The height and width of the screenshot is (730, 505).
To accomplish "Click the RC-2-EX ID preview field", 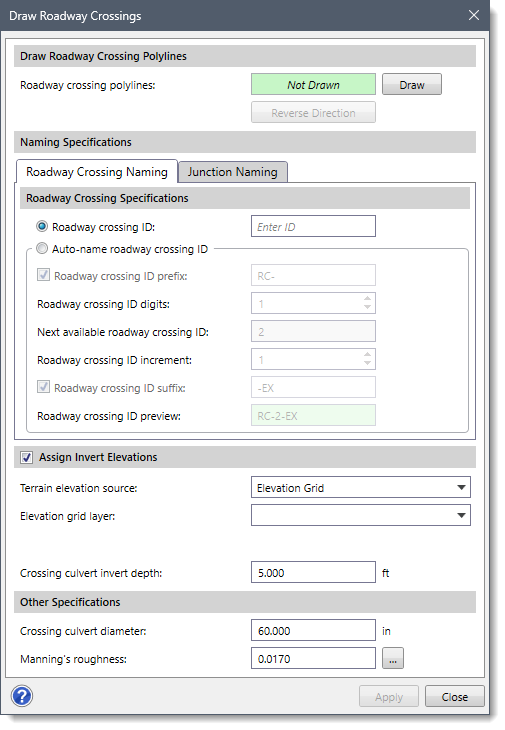I will (x=313, y=415).
